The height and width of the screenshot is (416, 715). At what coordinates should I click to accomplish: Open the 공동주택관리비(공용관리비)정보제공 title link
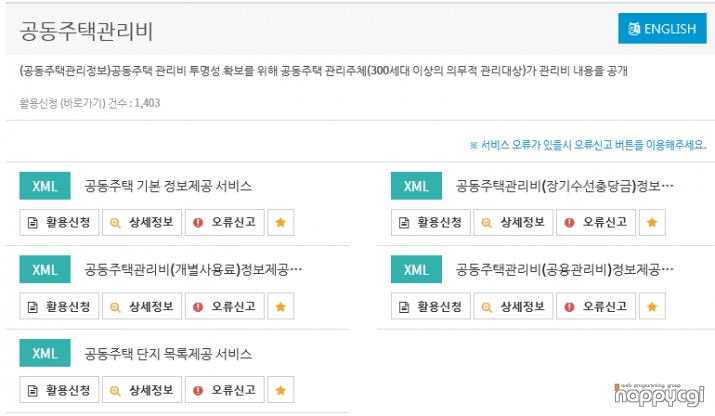565,270
